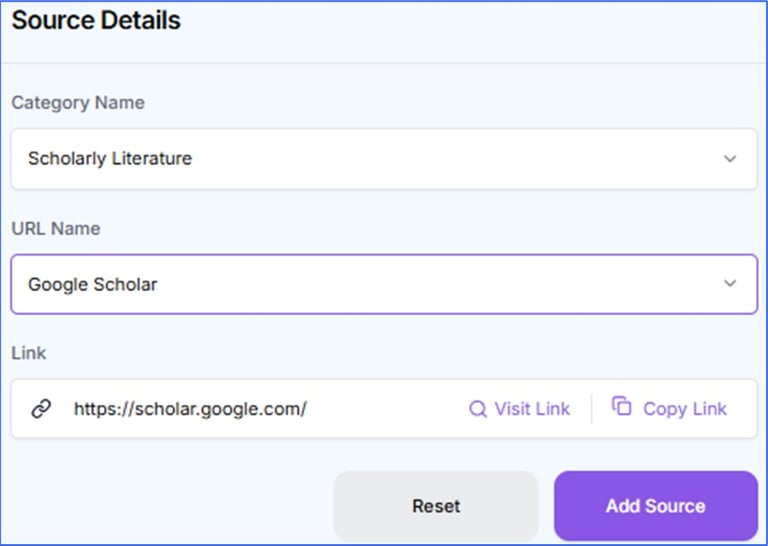Click the https://scholar.google.com/ URL text
768x546 pixels.
(190, 408)
